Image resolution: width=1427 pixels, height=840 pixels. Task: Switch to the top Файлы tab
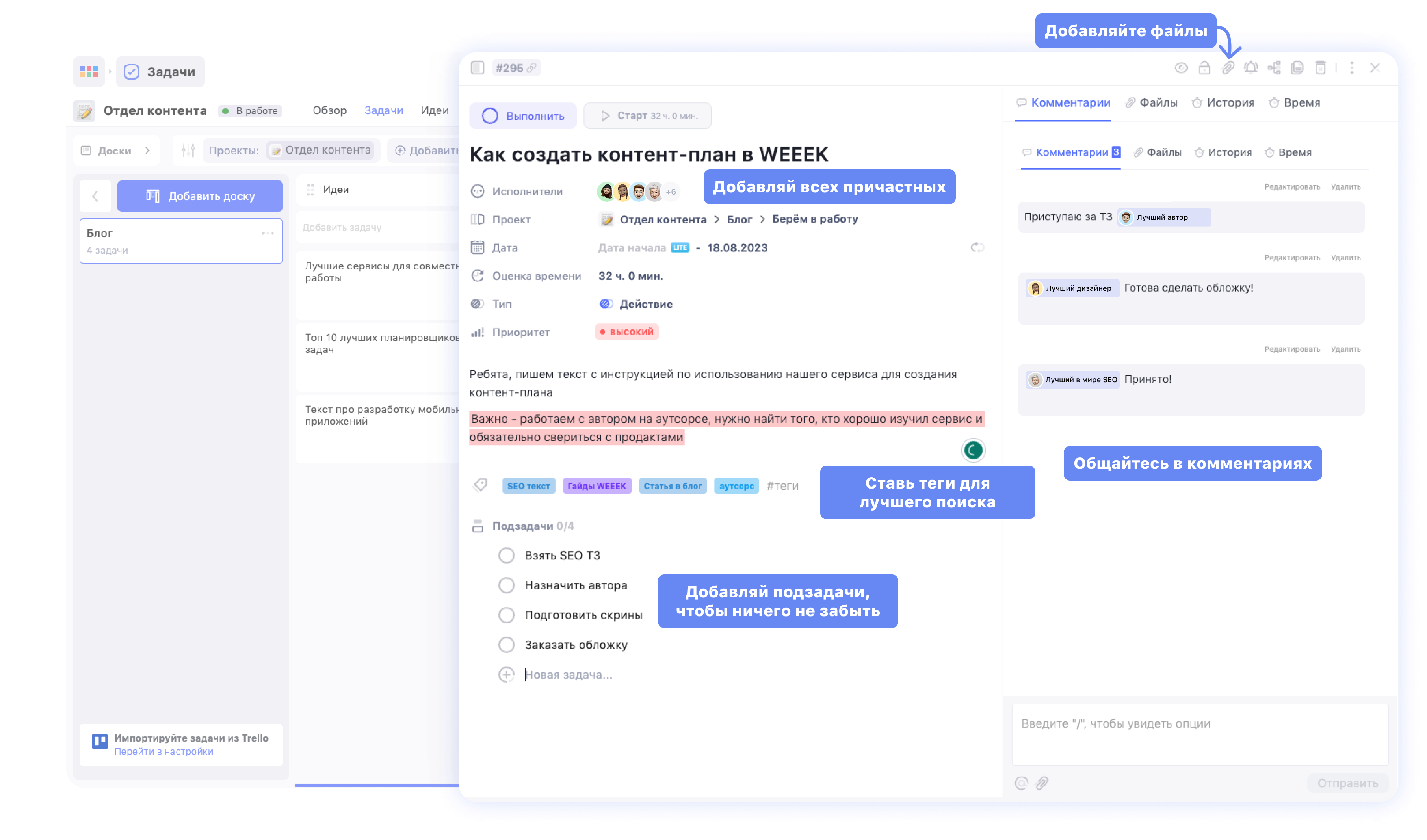(x=1151, y=102)
